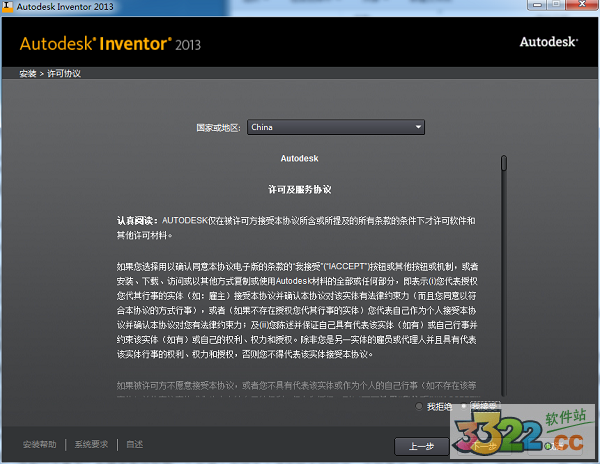Open the 国家或地区 country dropdown showing China
600x464 pixels.
point(336,127)
